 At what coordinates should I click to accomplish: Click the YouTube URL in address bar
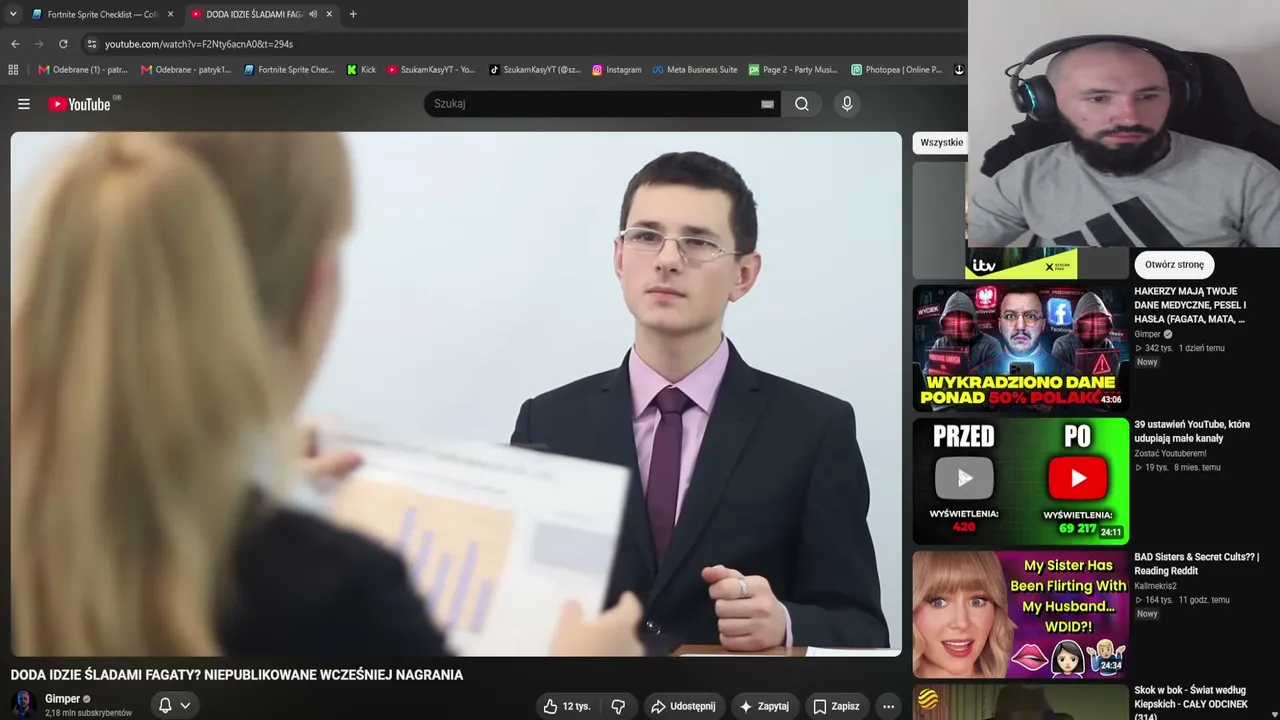(199, 44)
